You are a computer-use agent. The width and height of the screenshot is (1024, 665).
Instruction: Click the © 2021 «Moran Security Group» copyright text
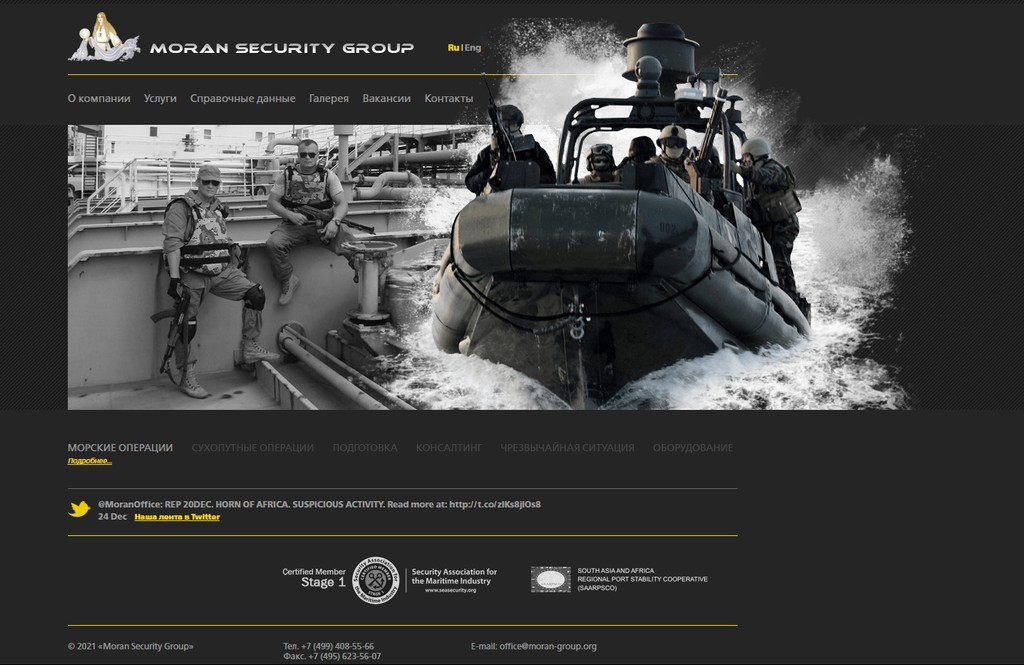131,646
